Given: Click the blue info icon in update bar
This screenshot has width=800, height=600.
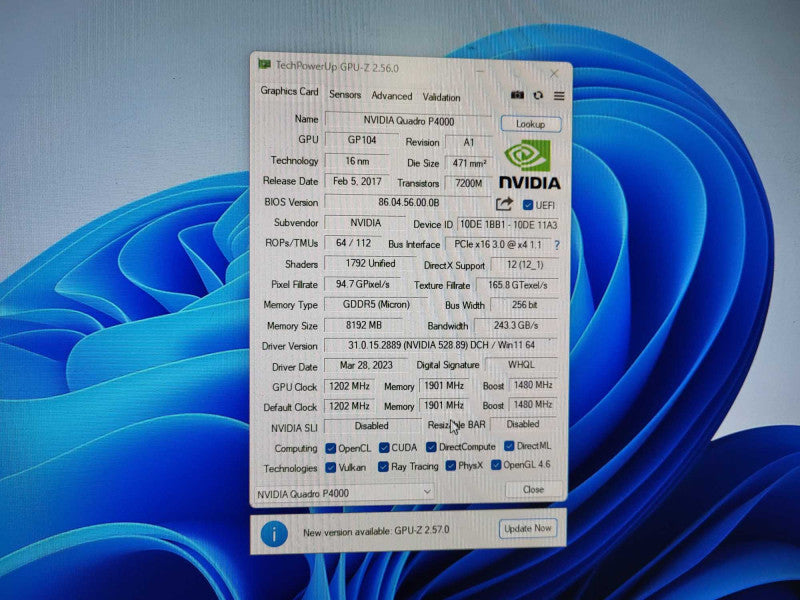Looking at the screenshot, I should tap(274, 534).
